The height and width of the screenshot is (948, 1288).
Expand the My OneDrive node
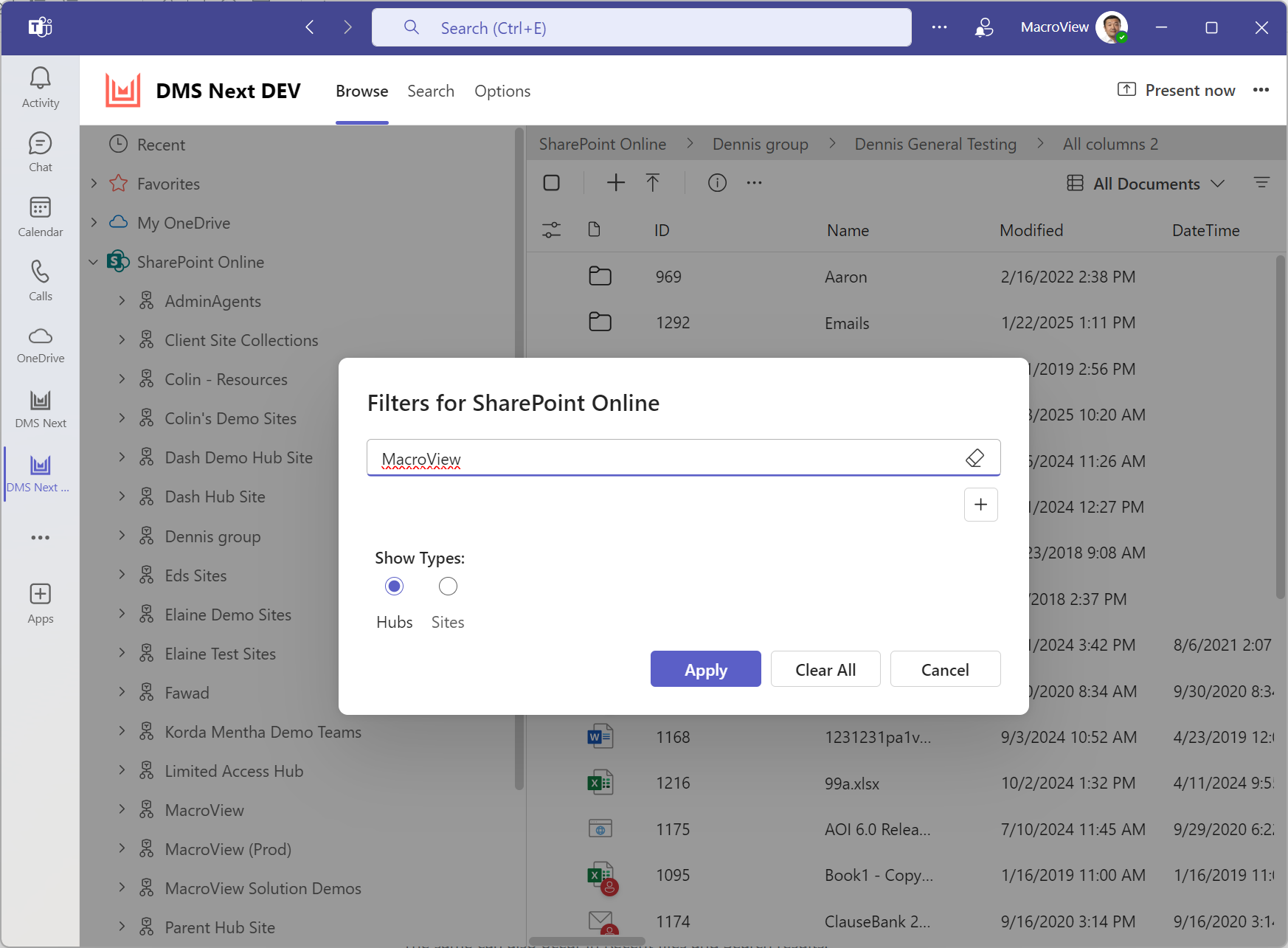[94, 222]
